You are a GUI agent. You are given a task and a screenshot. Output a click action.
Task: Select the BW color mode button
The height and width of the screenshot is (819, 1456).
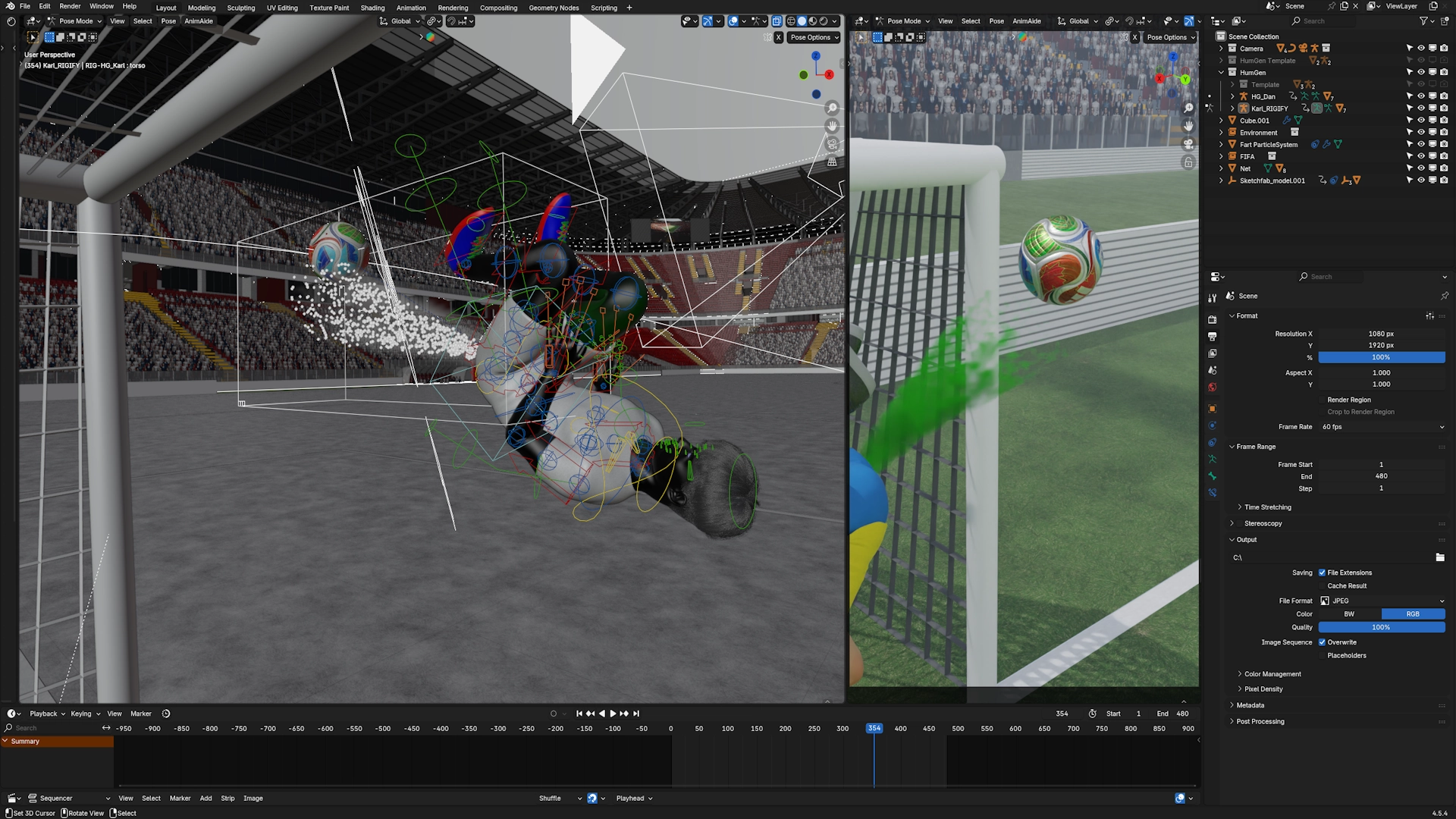(1349, 614)
